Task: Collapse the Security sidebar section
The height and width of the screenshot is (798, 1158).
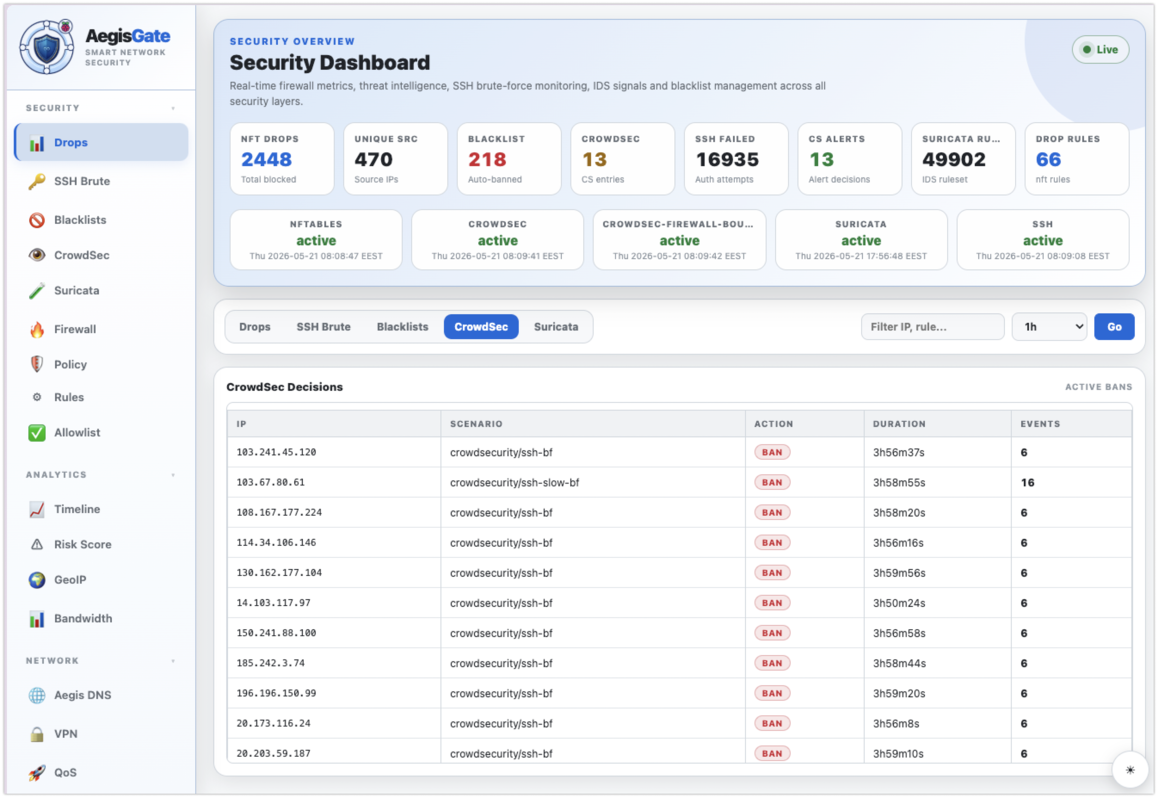Action: 174,109
